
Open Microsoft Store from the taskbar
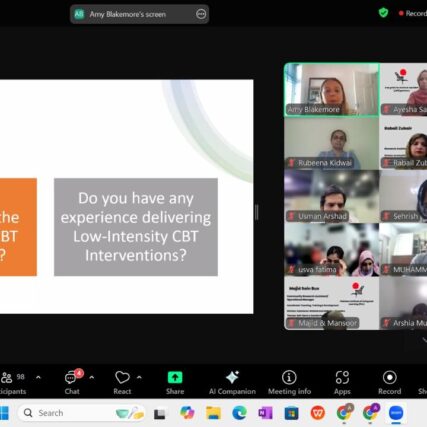[291, 413]
